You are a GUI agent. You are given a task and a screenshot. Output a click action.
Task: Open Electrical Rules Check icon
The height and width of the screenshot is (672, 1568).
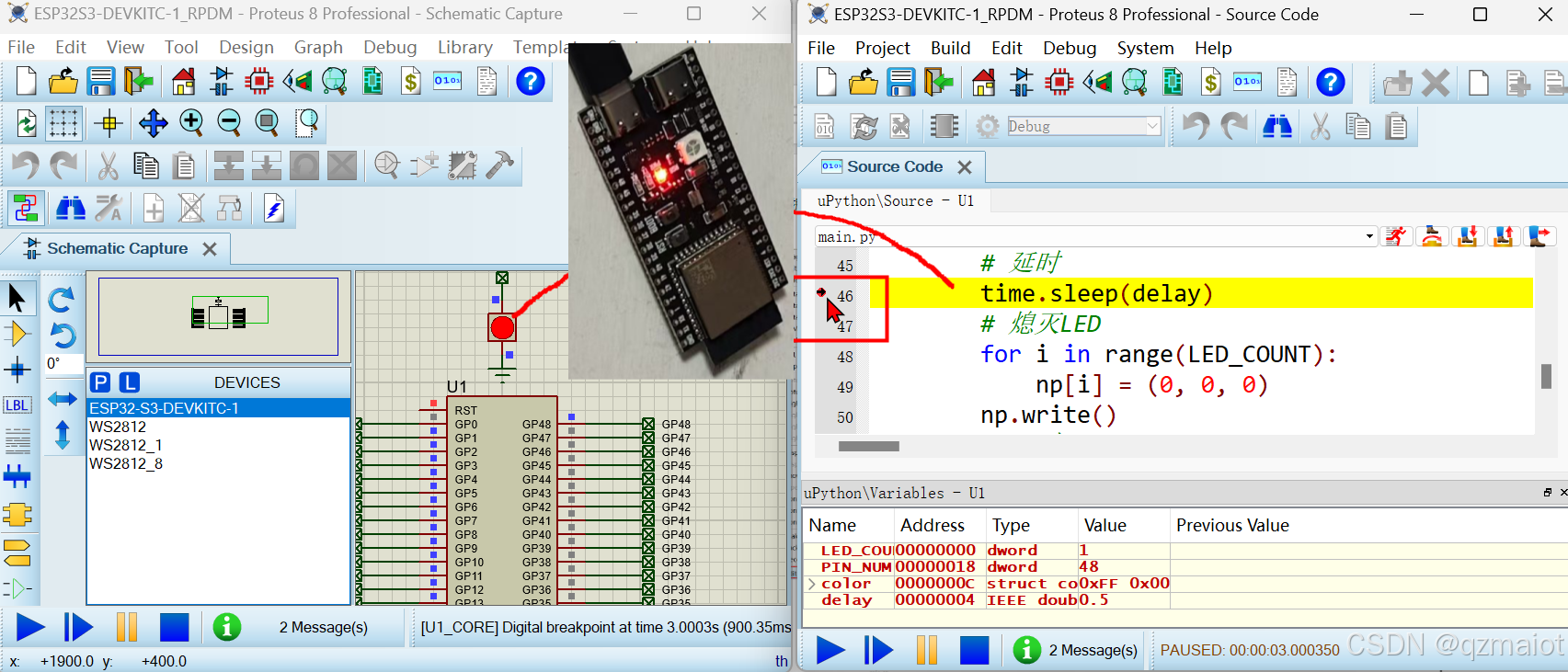pyautogui.click(x=274, y=209)
